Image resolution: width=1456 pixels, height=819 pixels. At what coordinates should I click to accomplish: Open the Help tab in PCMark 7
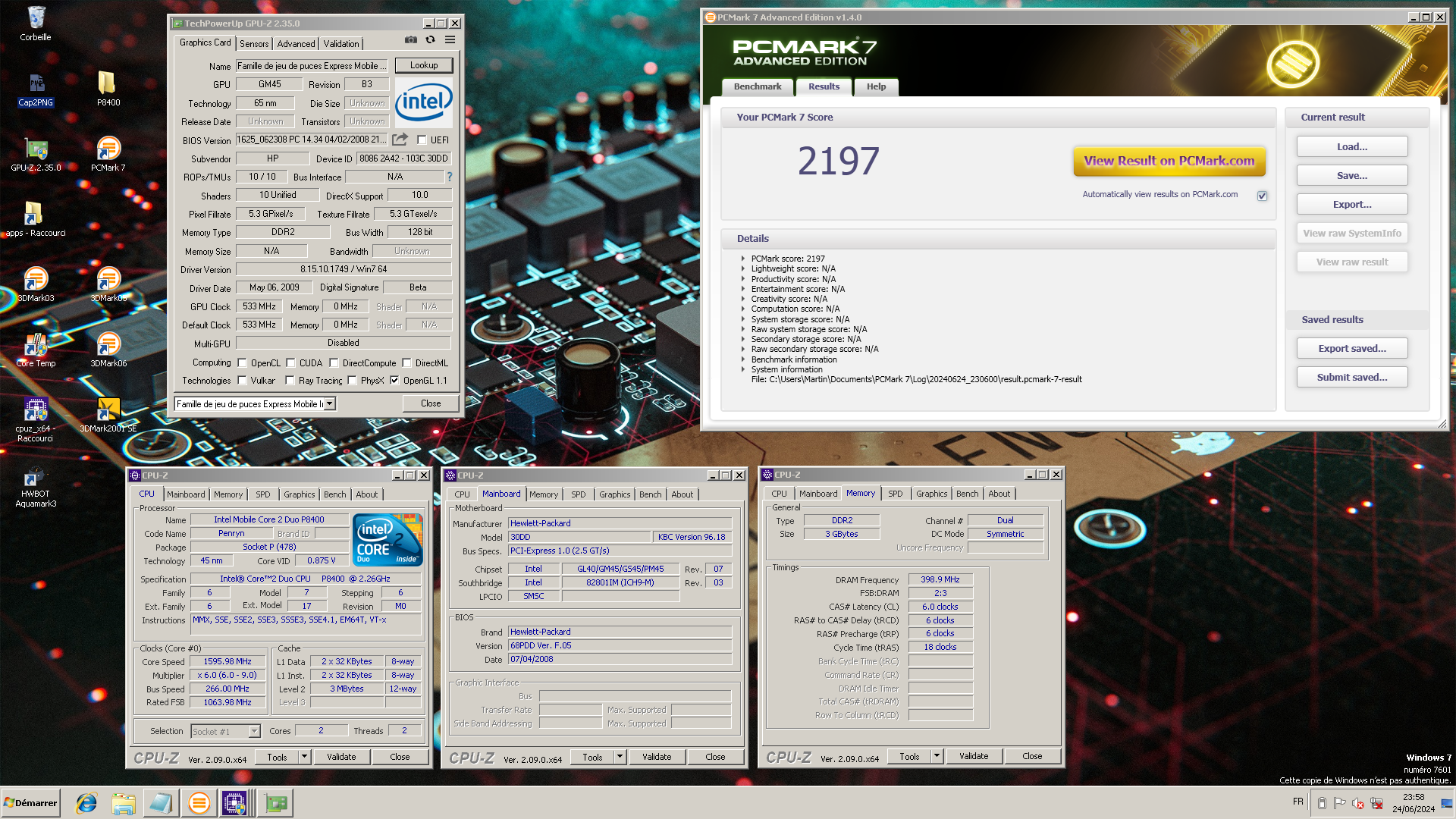(x=876, y=86)
